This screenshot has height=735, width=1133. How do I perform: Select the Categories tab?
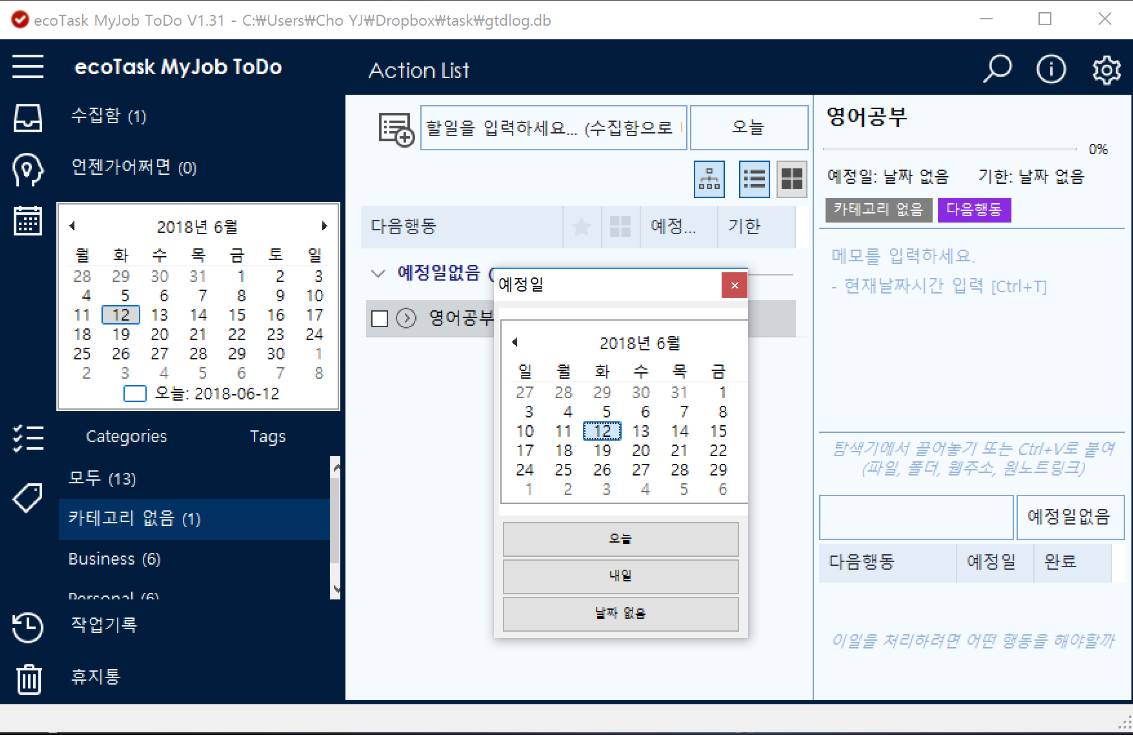pos(126,437)
